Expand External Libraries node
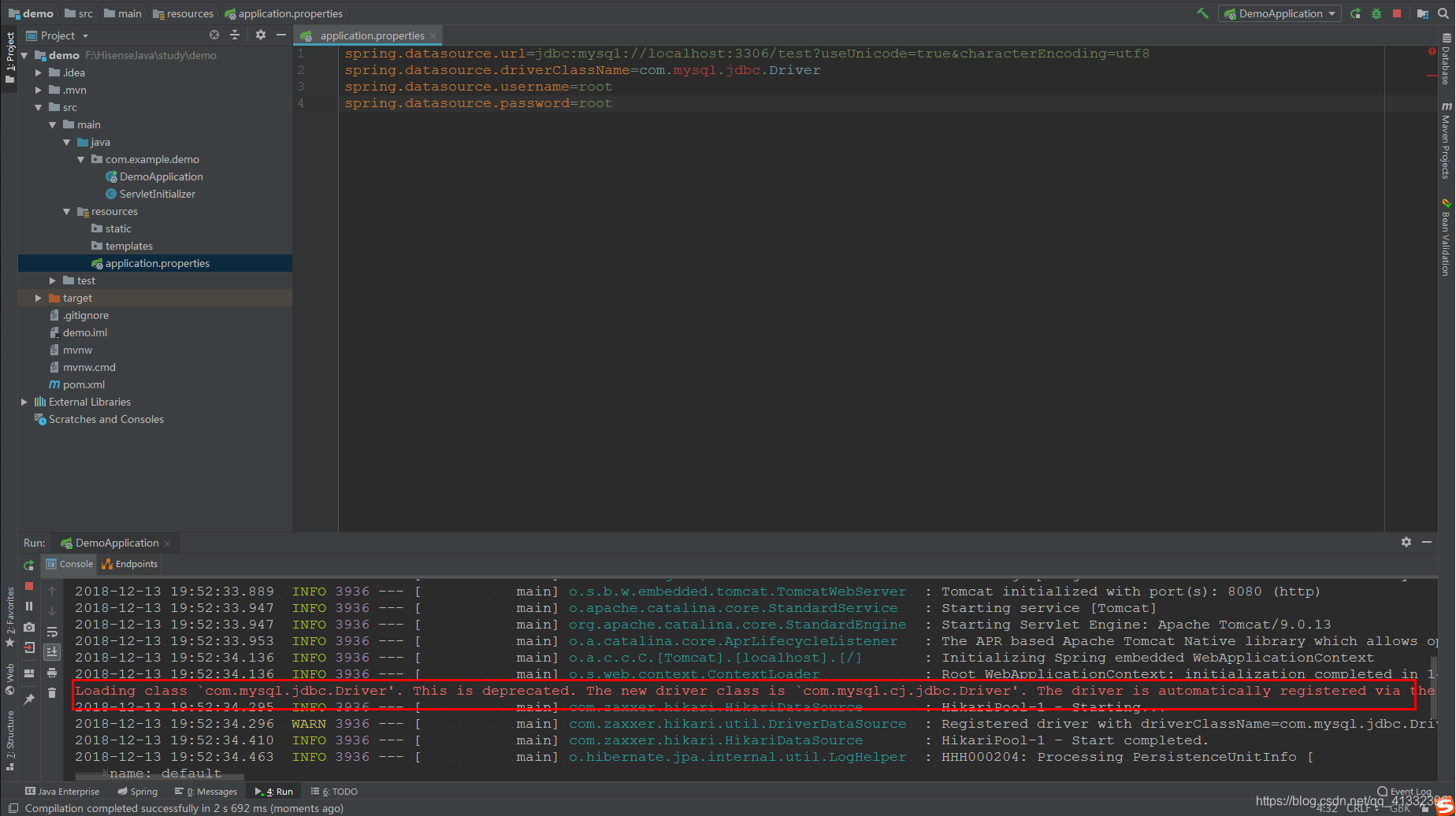 coord(24,402)
